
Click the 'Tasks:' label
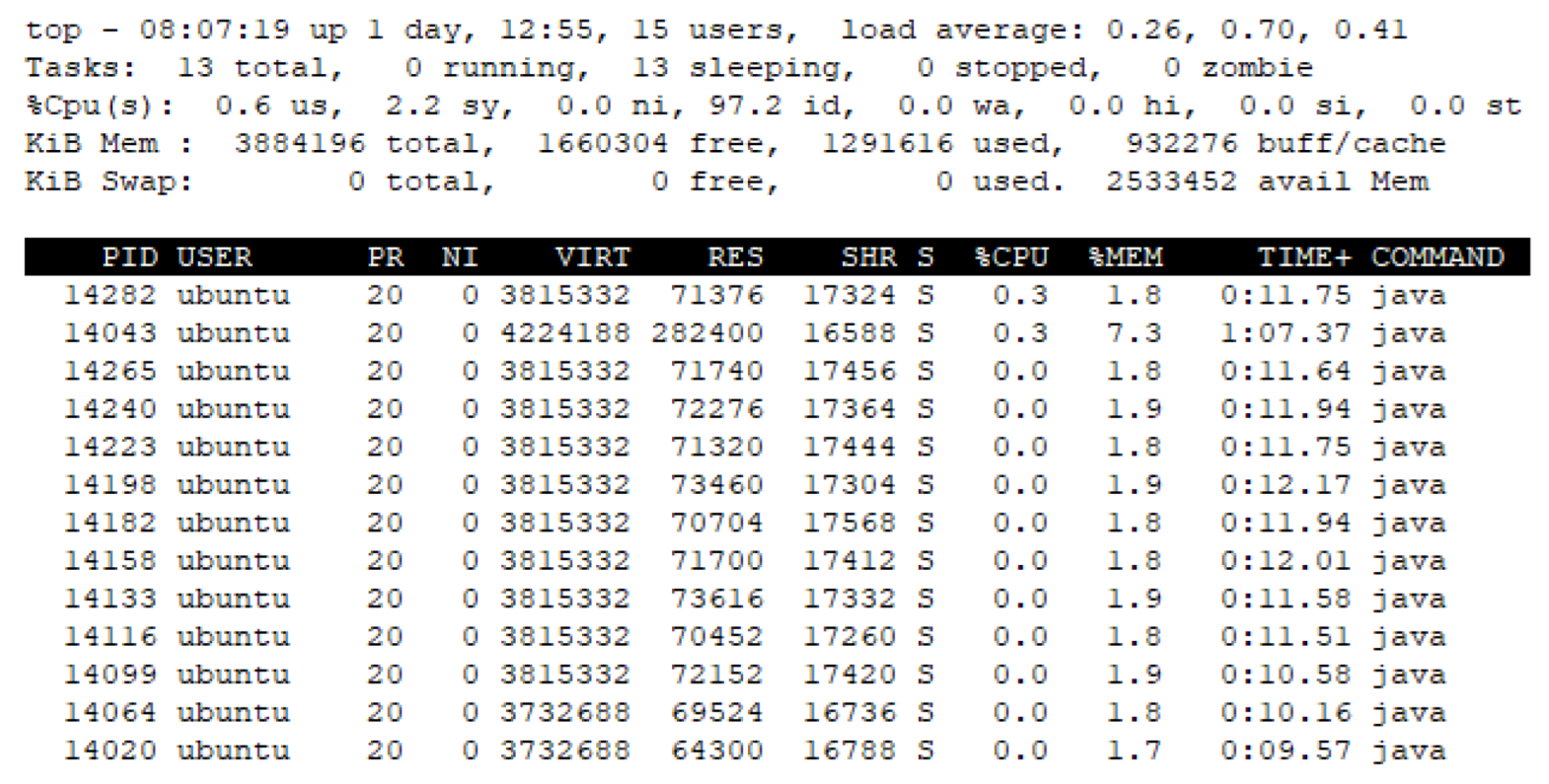click(80, 68)
